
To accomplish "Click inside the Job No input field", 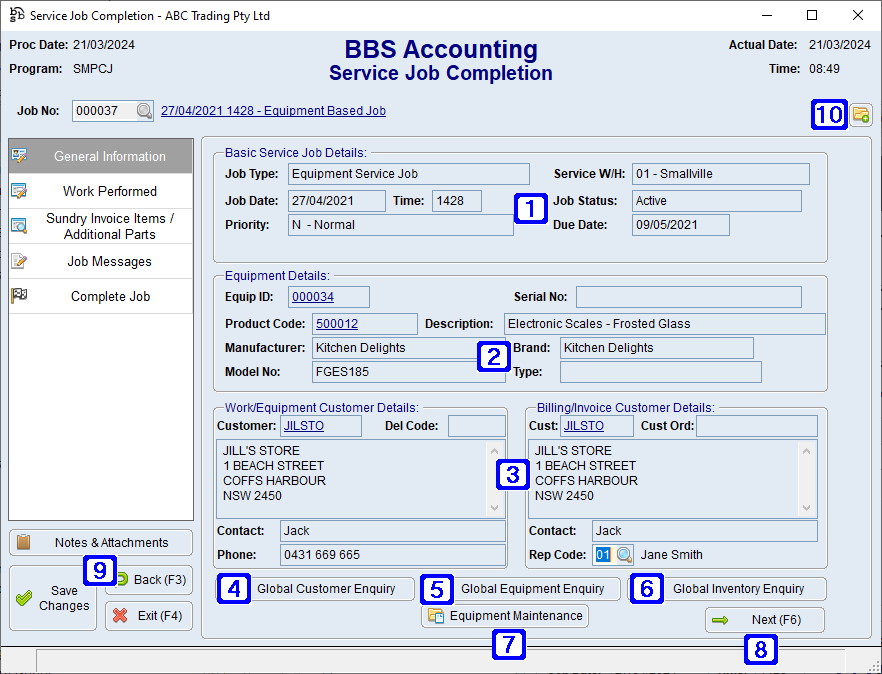I will pos(105,111).
